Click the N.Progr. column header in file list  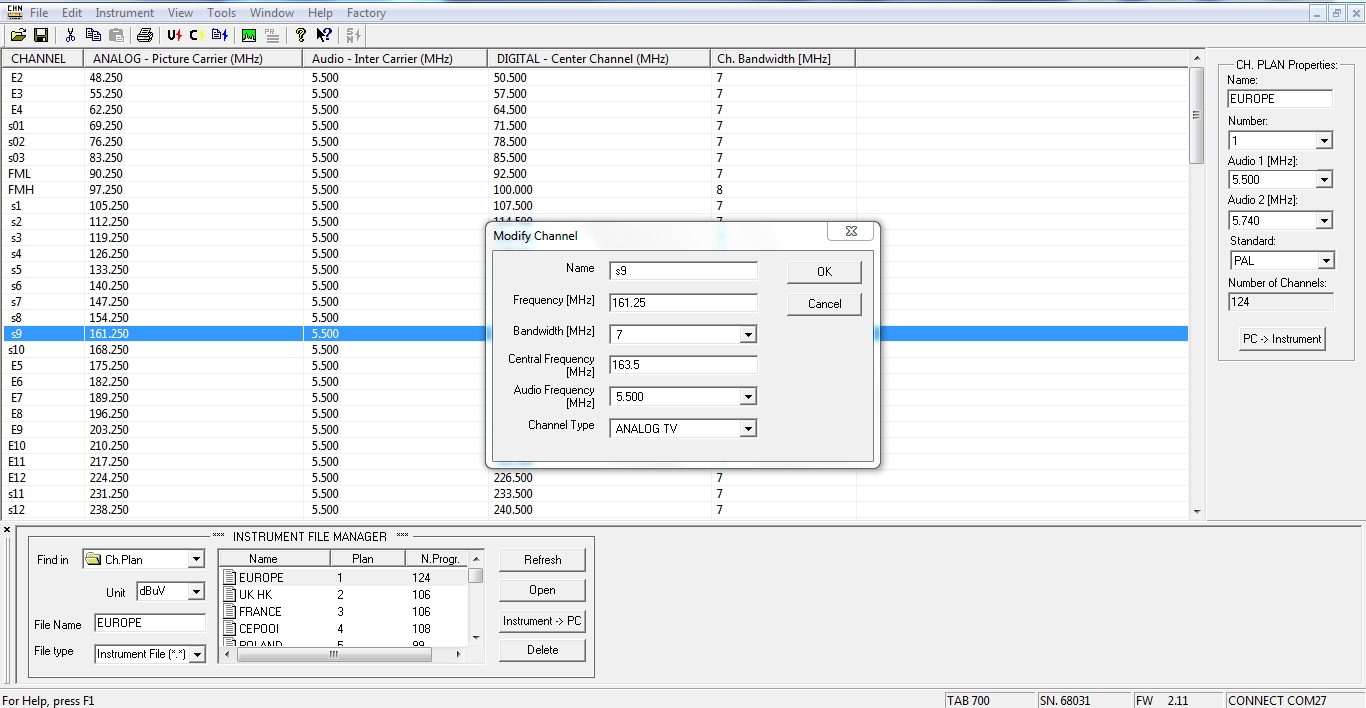437,559
